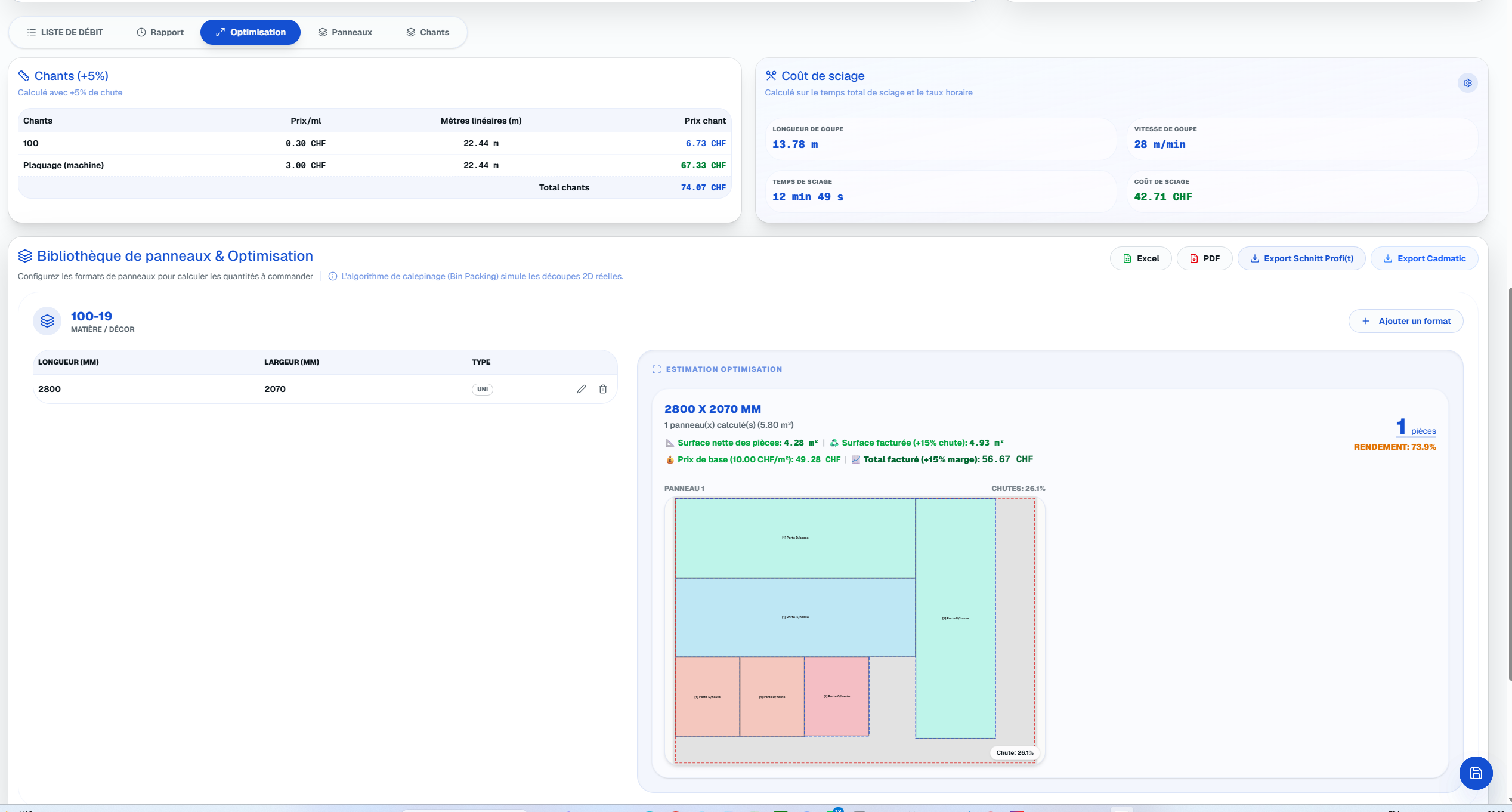Click the layers icon next to 100-19
The width and height of the screenshot is (1512, 812).
[47, 322]
